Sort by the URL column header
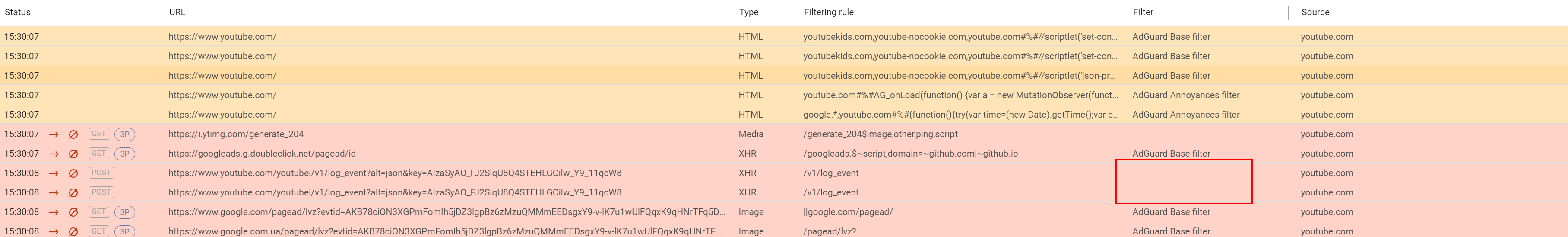1568x237 pixels. tap(177, 12)
